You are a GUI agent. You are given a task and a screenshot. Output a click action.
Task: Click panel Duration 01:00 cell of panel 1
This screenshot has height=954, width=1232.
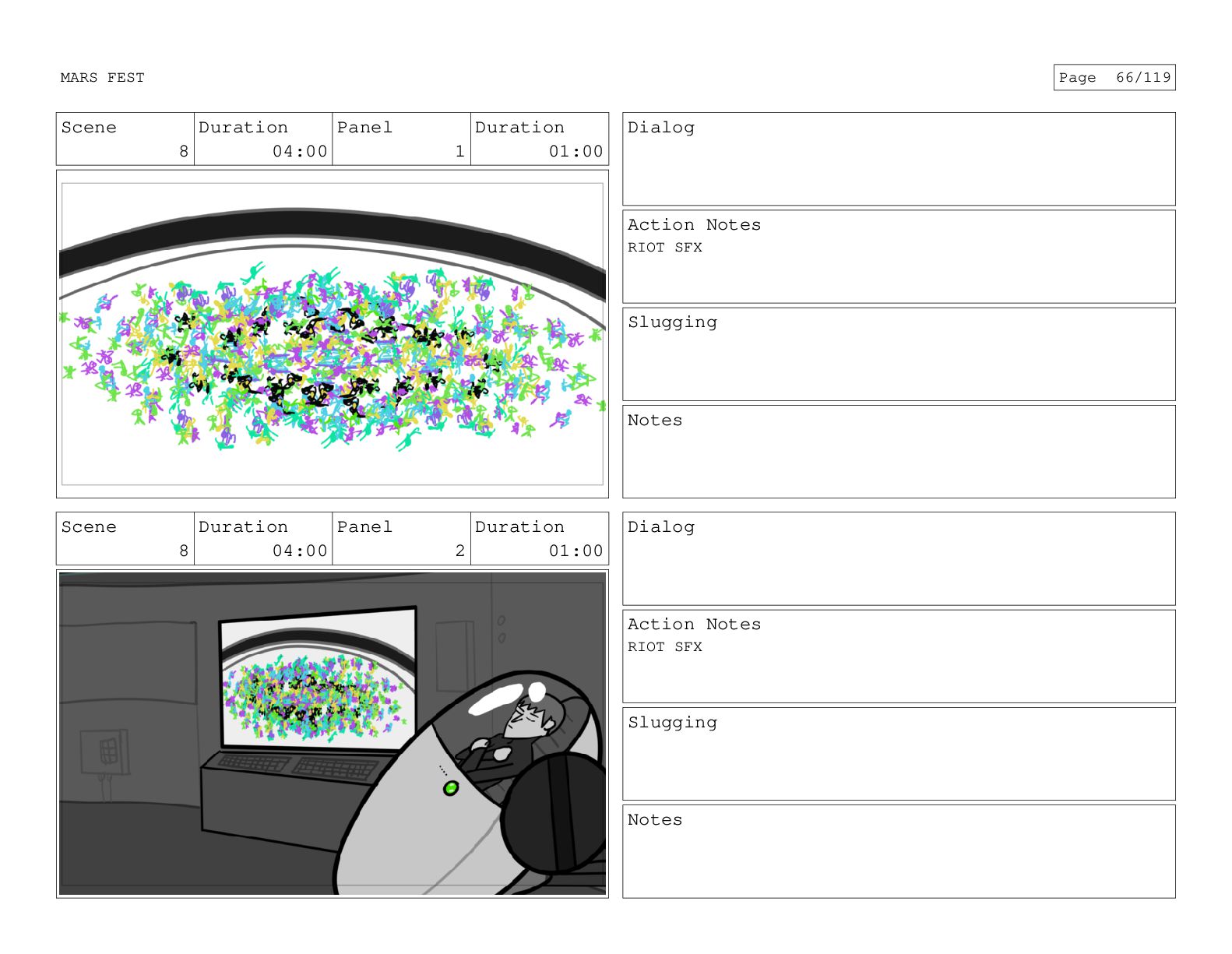[x=540, y=139]
